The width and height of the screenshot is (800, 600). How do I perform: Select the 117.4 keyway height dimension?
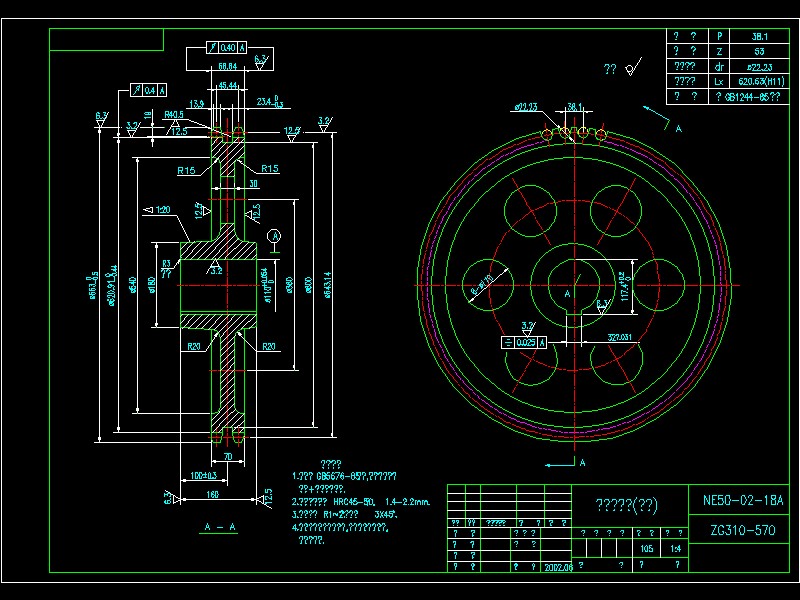625,286
